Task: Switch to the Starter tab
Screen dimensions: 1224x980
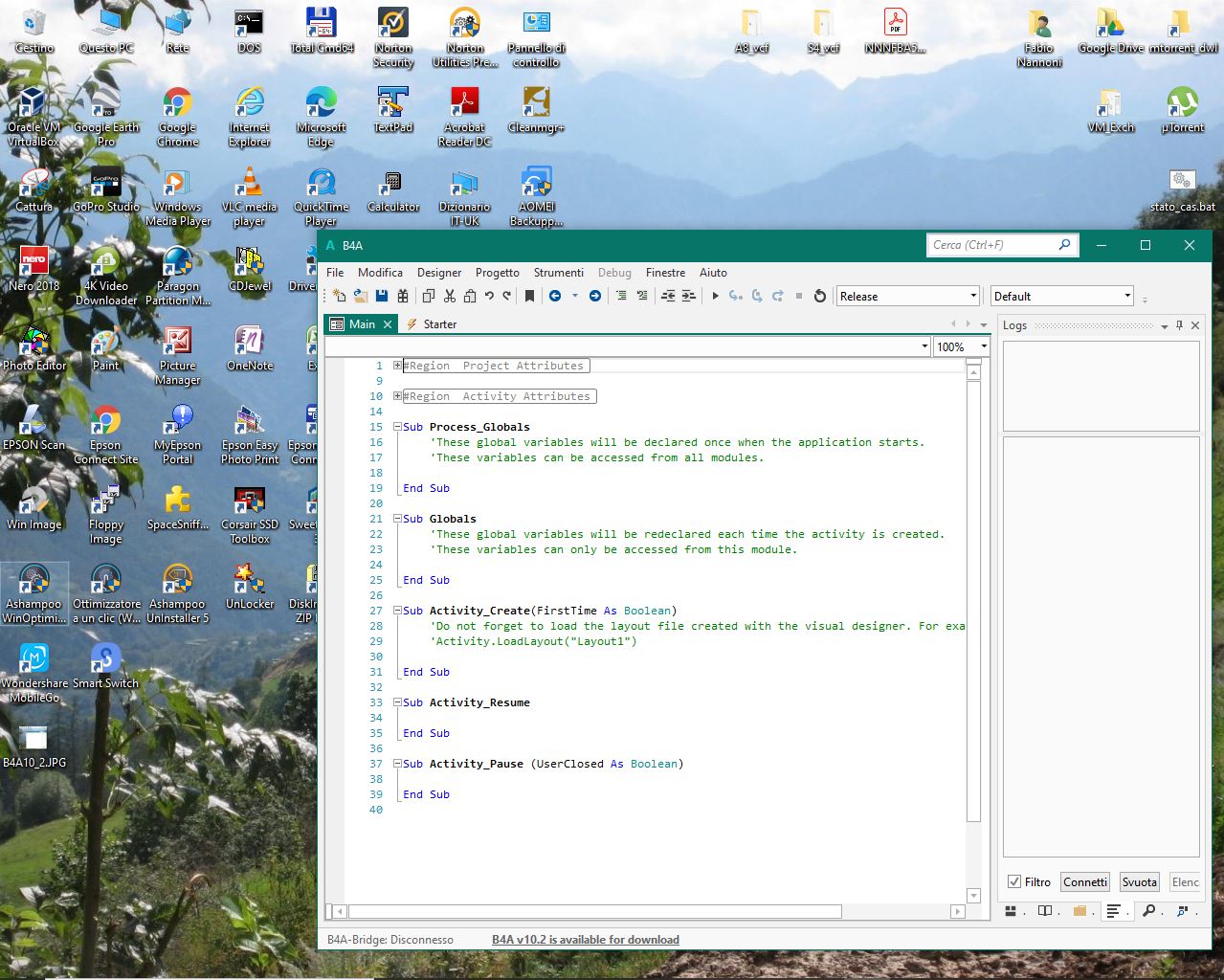Action: pos(439,324)
